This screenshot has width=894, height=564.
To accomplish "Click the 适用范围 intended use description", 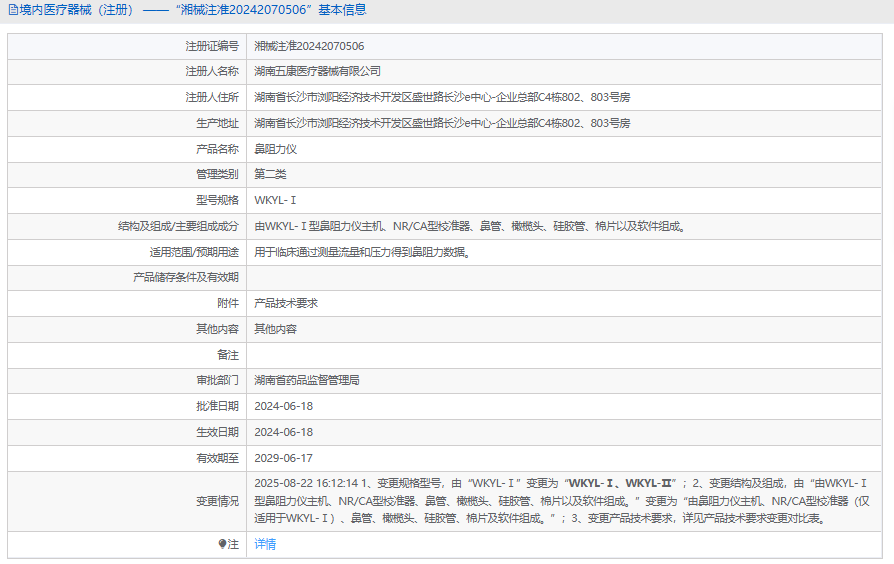I will tap(363, 252).
